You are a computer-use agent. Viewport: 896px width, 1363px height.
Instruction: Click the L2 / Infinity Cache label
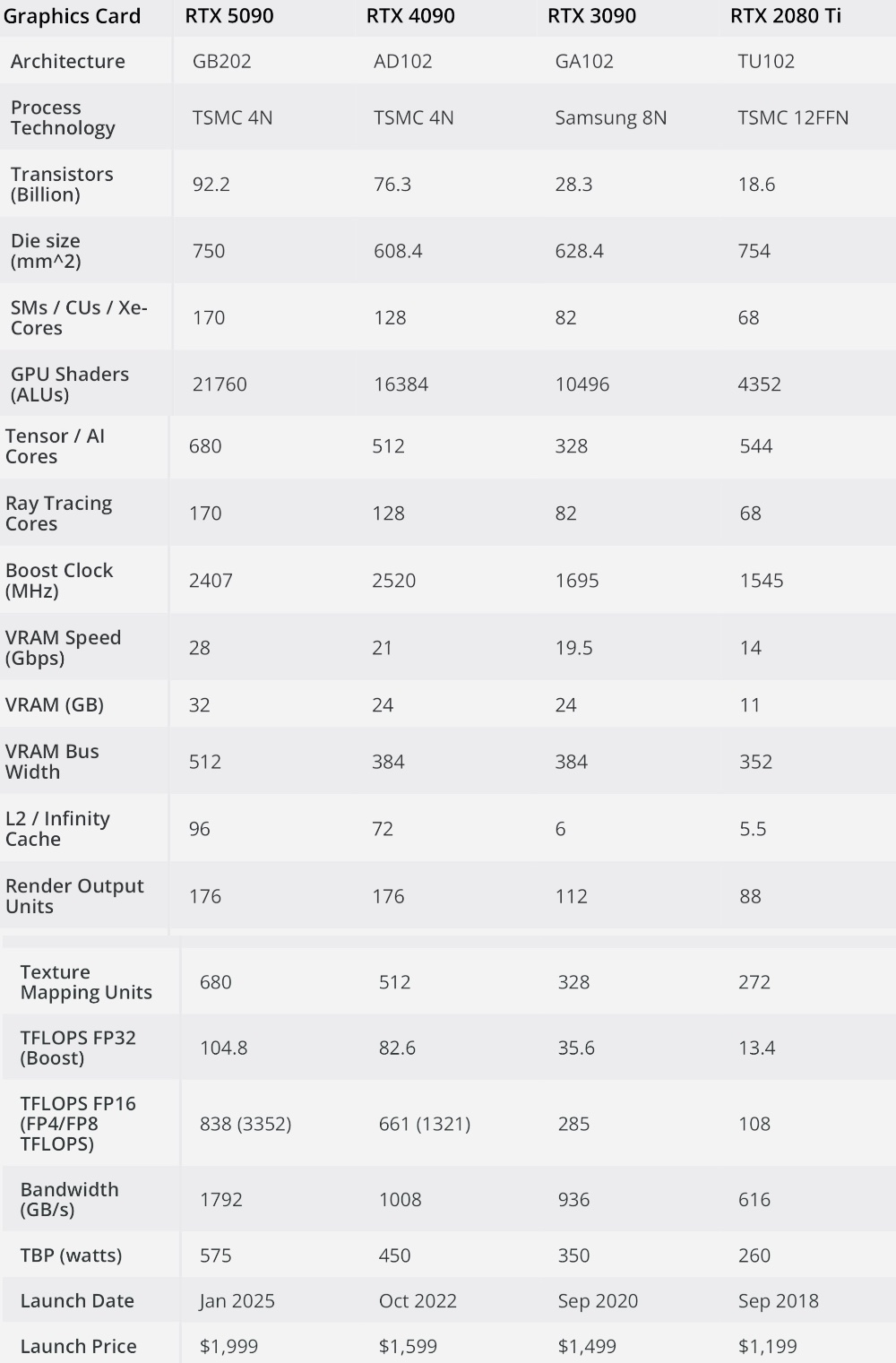coord(57,829)
